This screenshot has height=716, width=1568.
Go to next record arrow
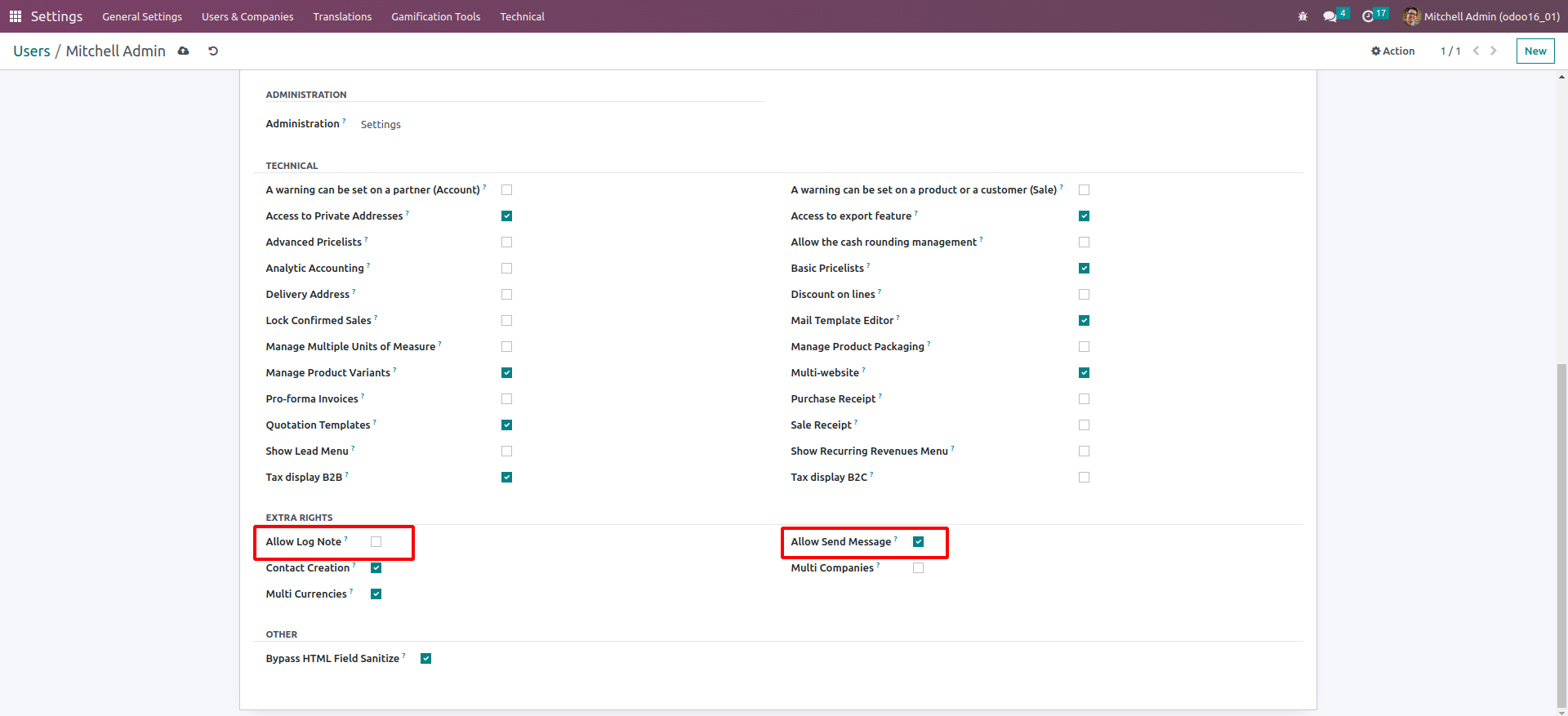pyautogui.click(x=1494, y=51)
